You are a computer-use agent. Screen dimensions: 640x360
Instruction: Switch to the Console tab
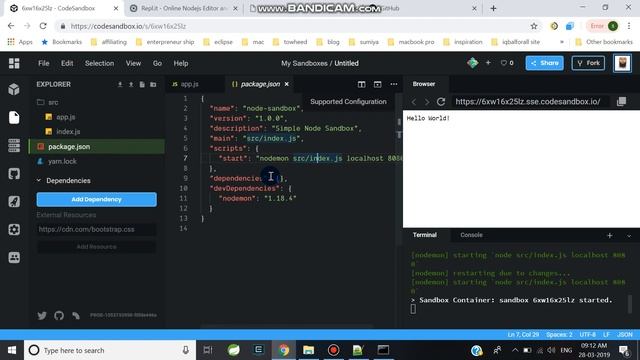click(x=471, y=235)
